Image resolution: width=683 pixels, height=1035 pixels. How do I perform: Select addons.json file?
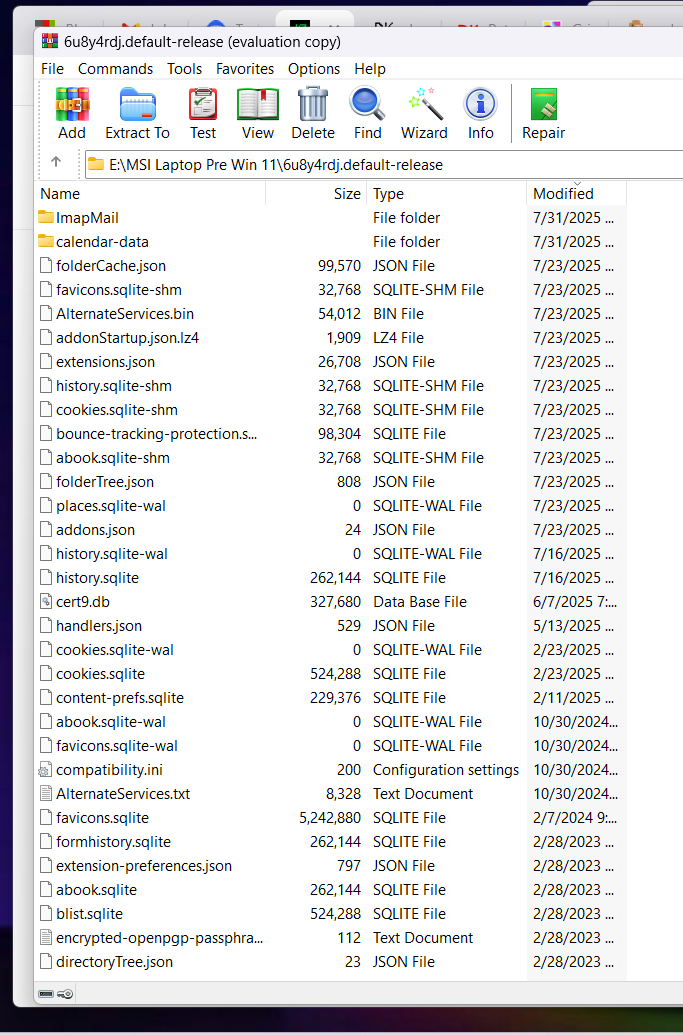tap(96, 529)
